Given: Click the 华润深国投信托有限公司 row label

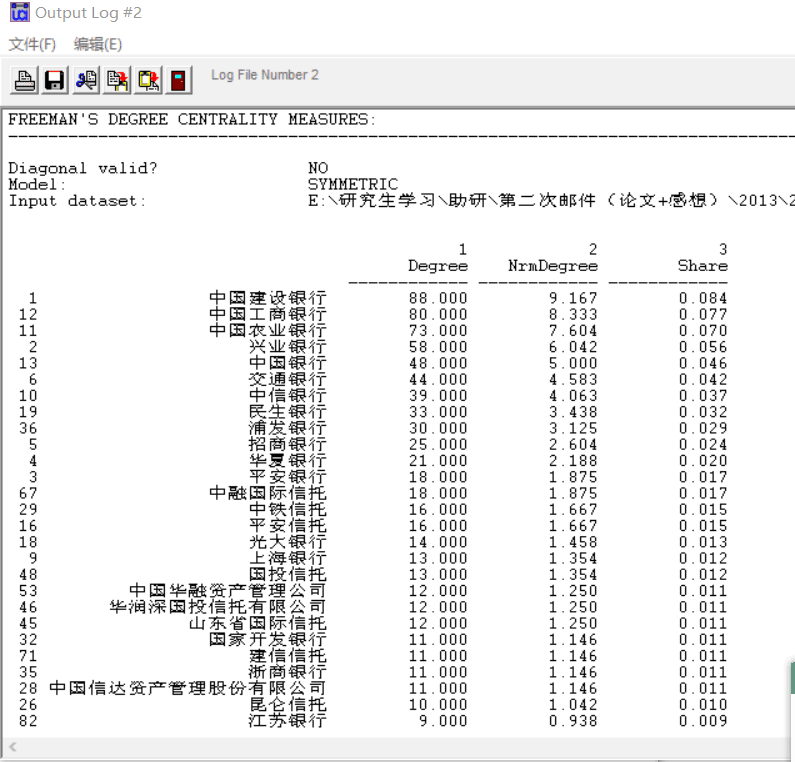Looking at the screenshot, I should point(218,607).
